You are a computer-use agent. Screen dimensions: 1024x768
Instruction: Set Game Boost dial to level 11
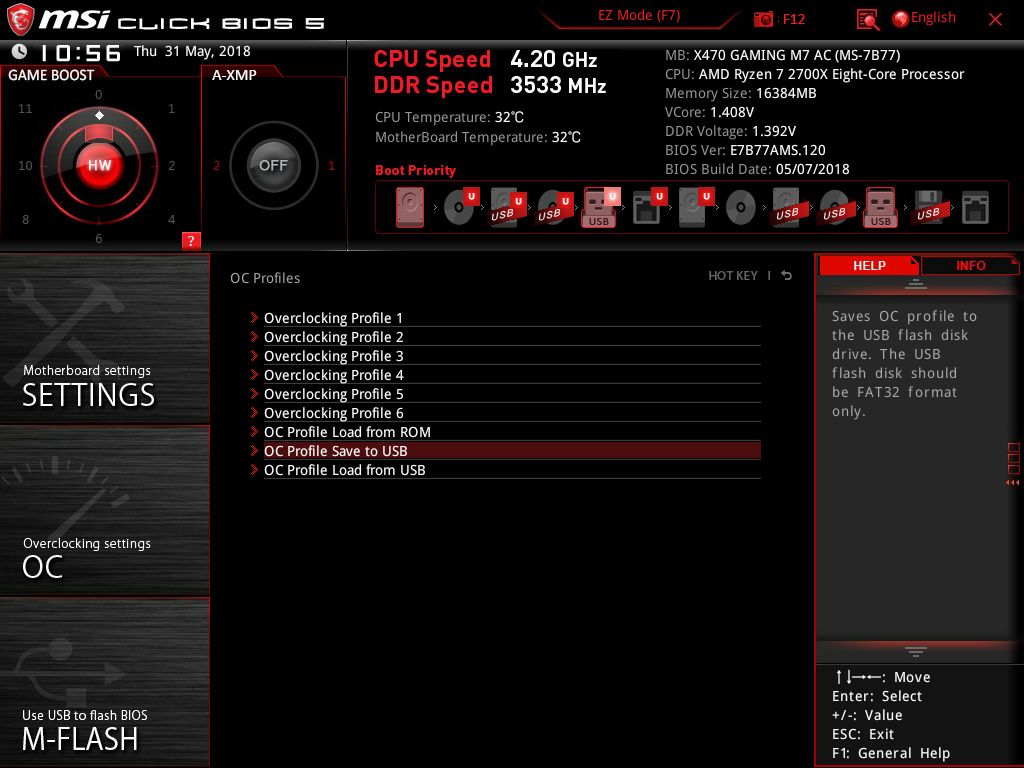point(25,108)
